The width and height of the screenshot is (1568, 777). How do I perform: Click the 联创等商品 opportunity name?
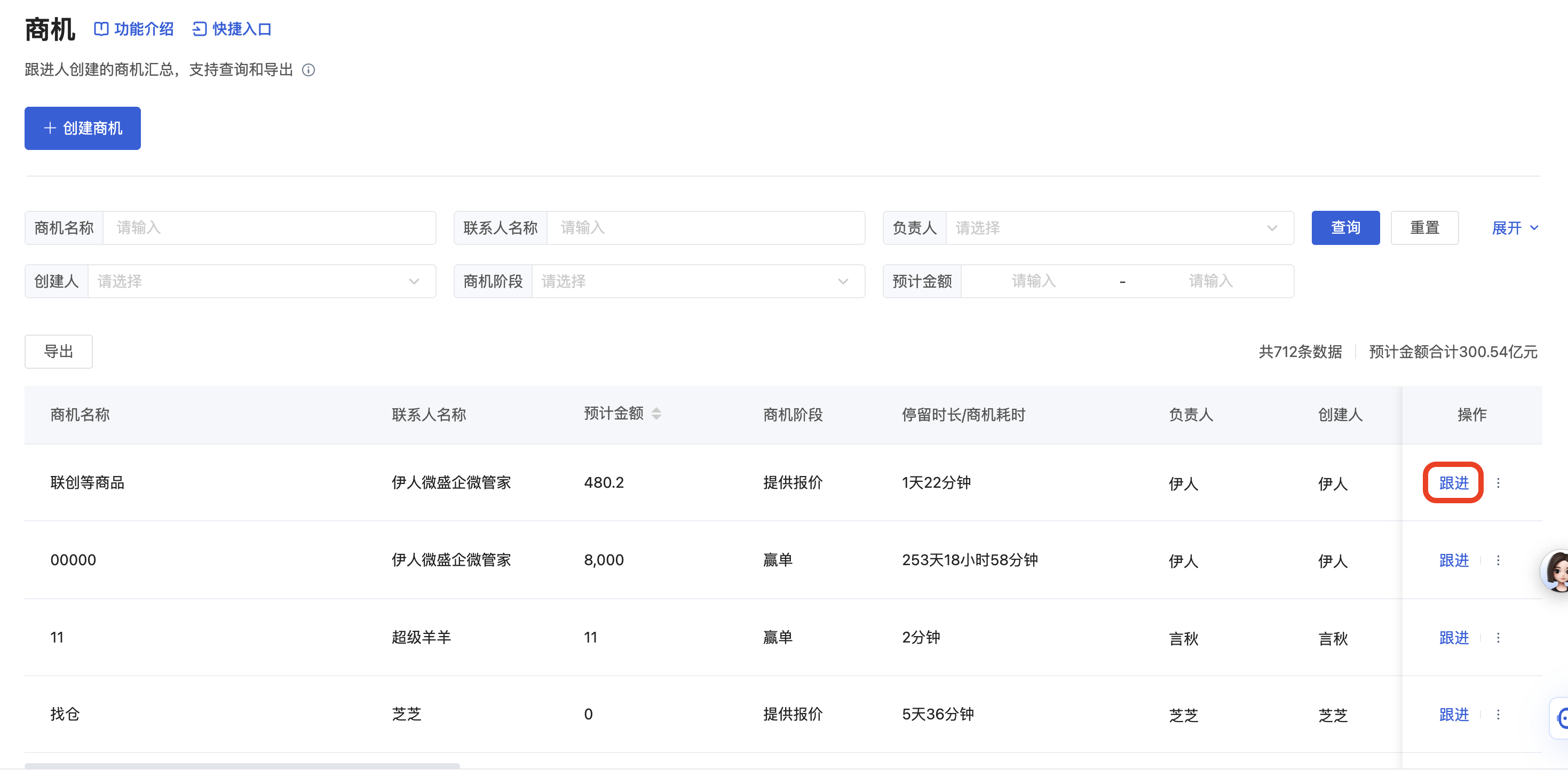pos(87,482)
